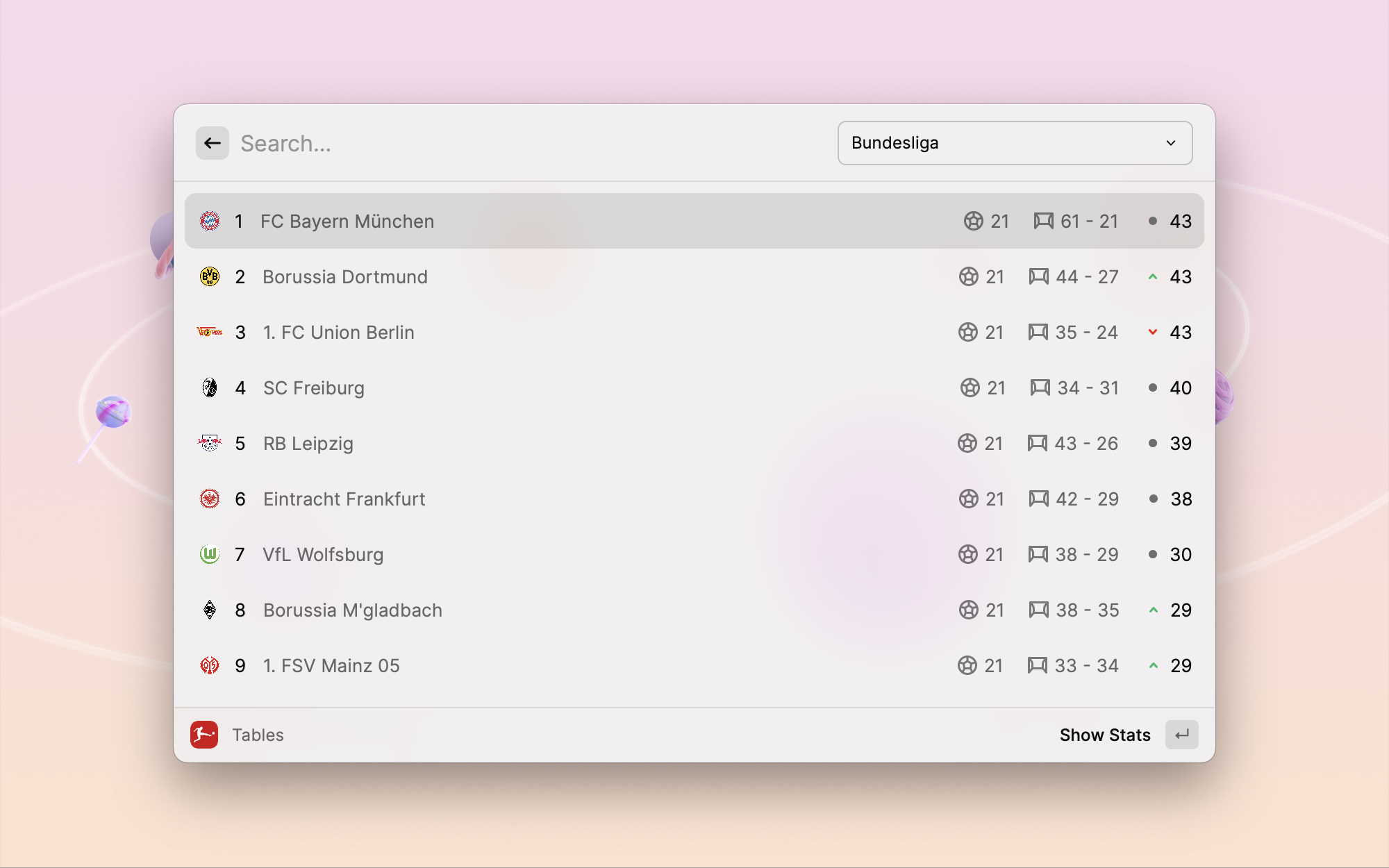1389x868 pixels.
Task: Click the RB Leipzig club logo
Action: pyautogui.click(x=210, y=443)
